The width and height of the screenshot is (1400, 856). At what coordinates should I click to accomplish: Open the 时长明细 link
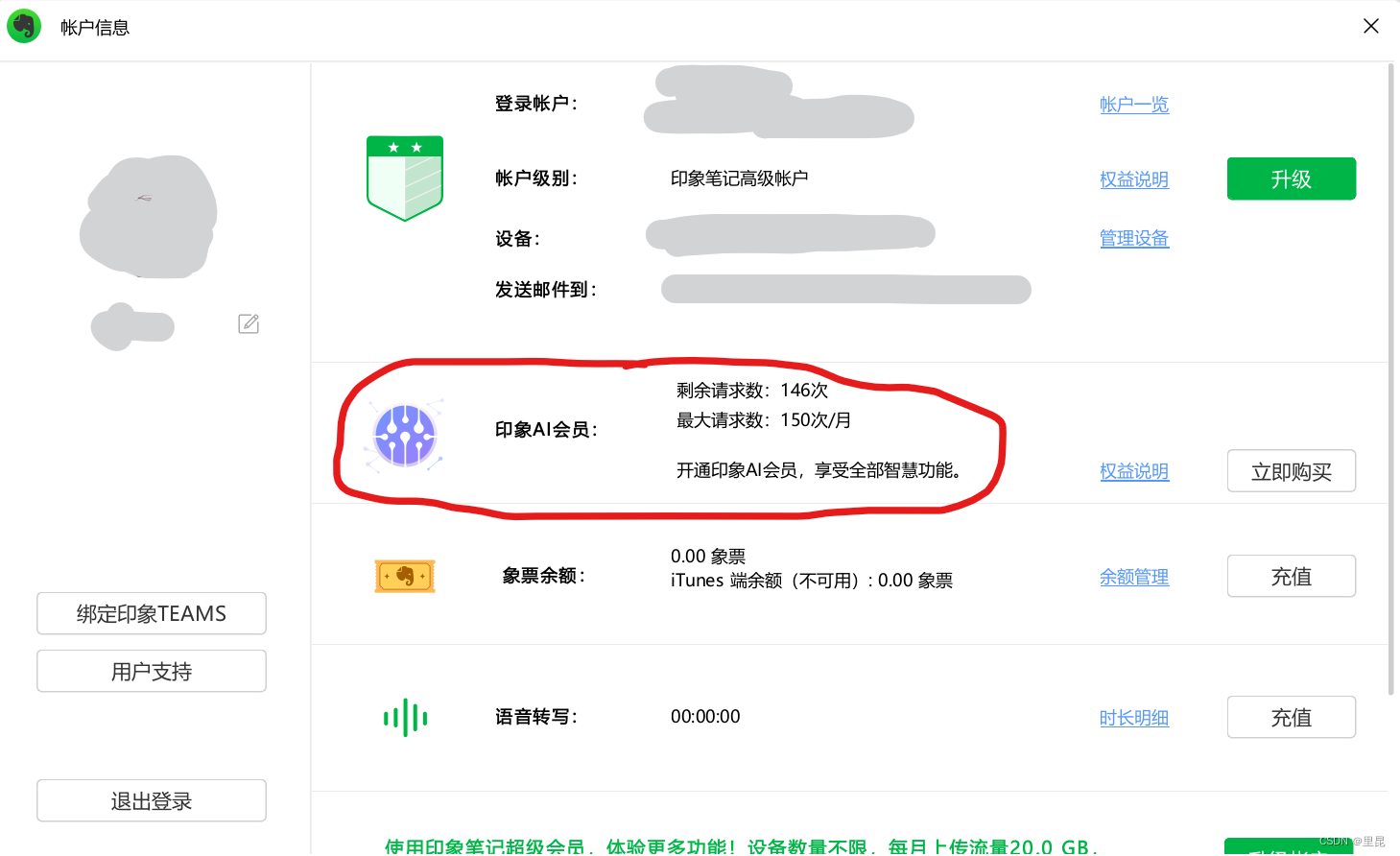tap(1134, 718)
